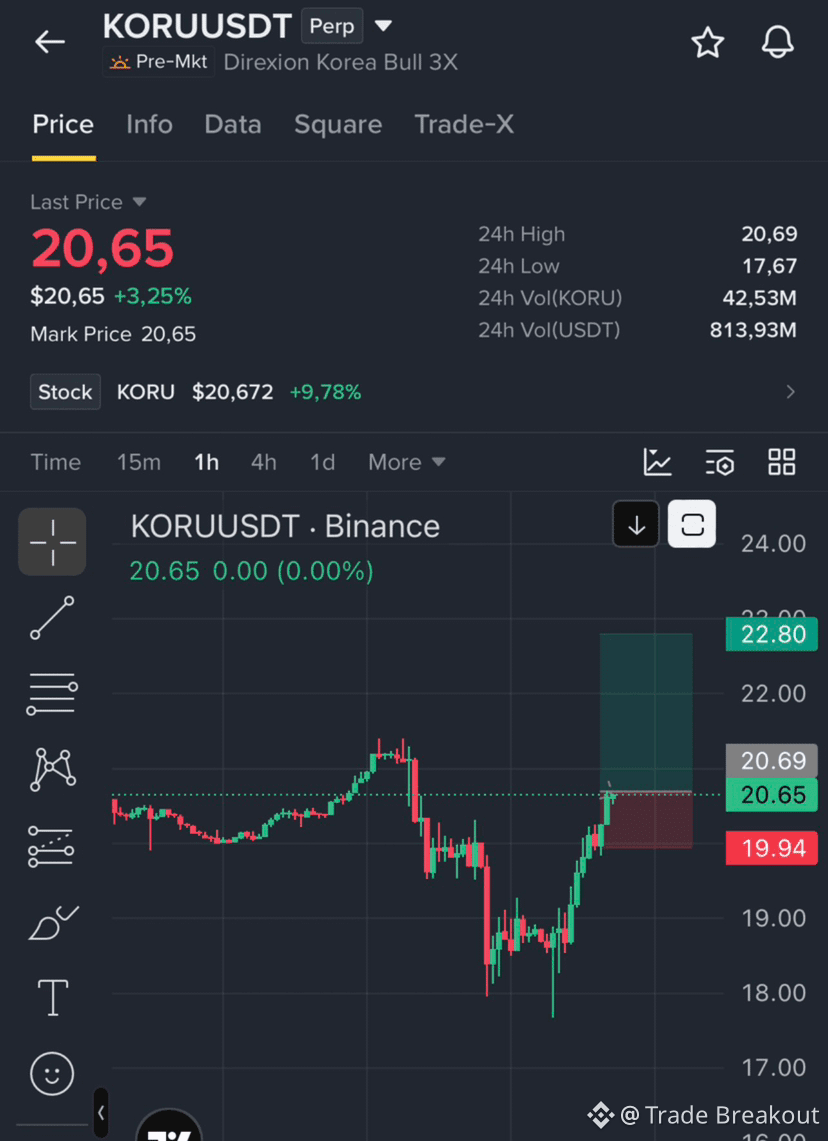Toggle fullscreen chart square button
The width and height of the screenshot is (828, 1141).
[692, 524]
